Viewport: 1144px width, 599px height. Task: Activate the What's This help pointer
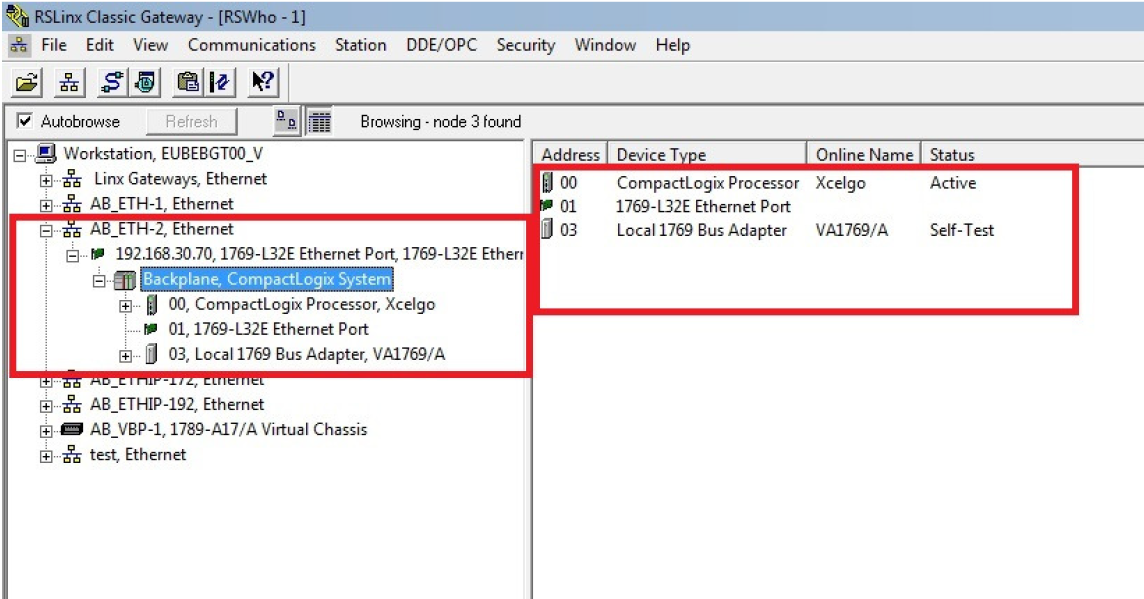coord(263,82)
